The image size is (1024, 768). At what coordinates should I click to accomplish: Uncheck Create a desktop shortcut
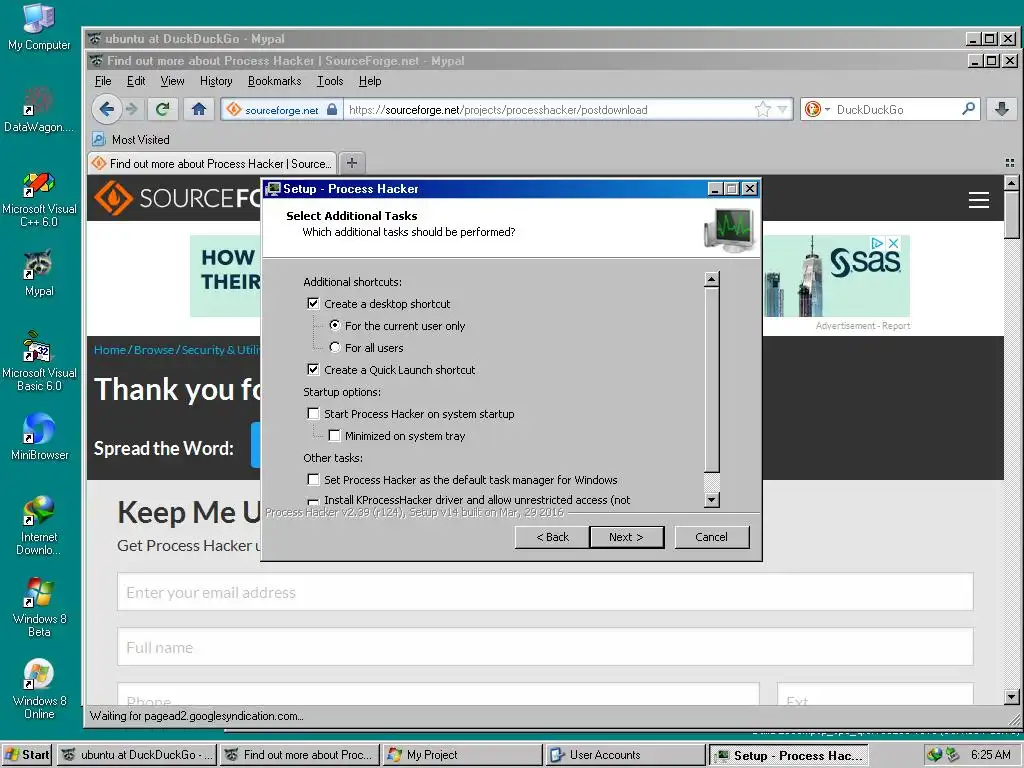pyautogui.click(x=313, y=304)
